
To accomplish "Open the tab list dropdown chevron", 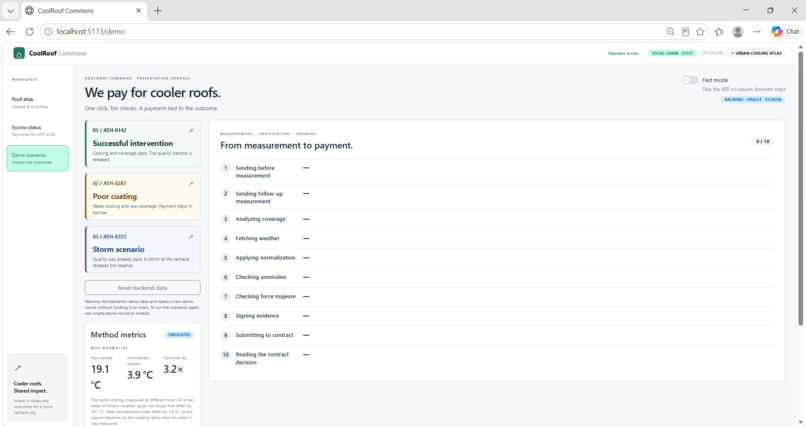I will coord(10,10).
